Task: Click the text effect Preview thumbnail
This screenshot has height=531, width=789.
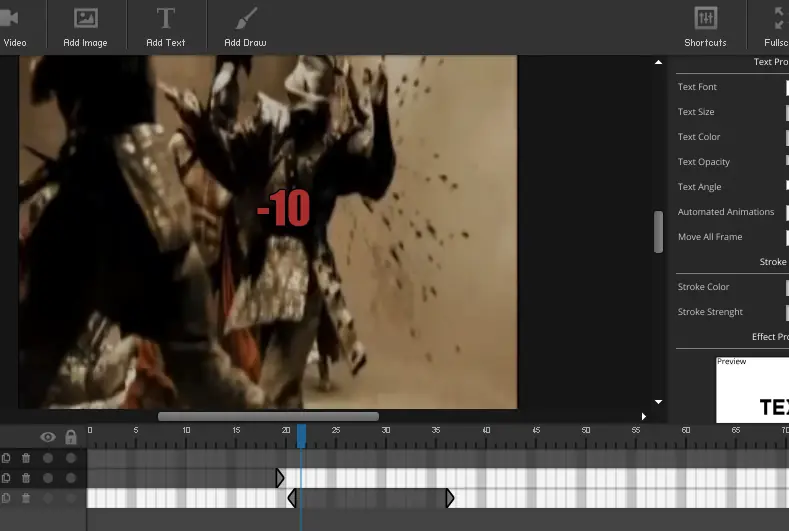Action: point(752,390)
